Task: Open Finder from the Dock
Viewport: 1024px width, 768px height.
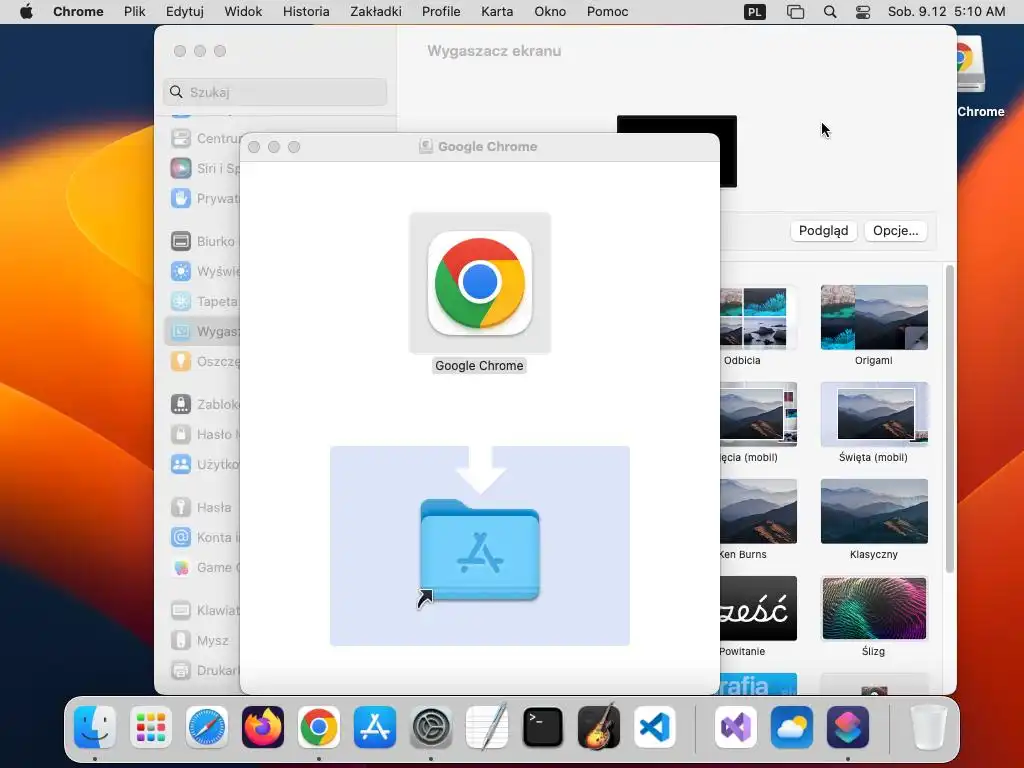Action: point(95,727)
